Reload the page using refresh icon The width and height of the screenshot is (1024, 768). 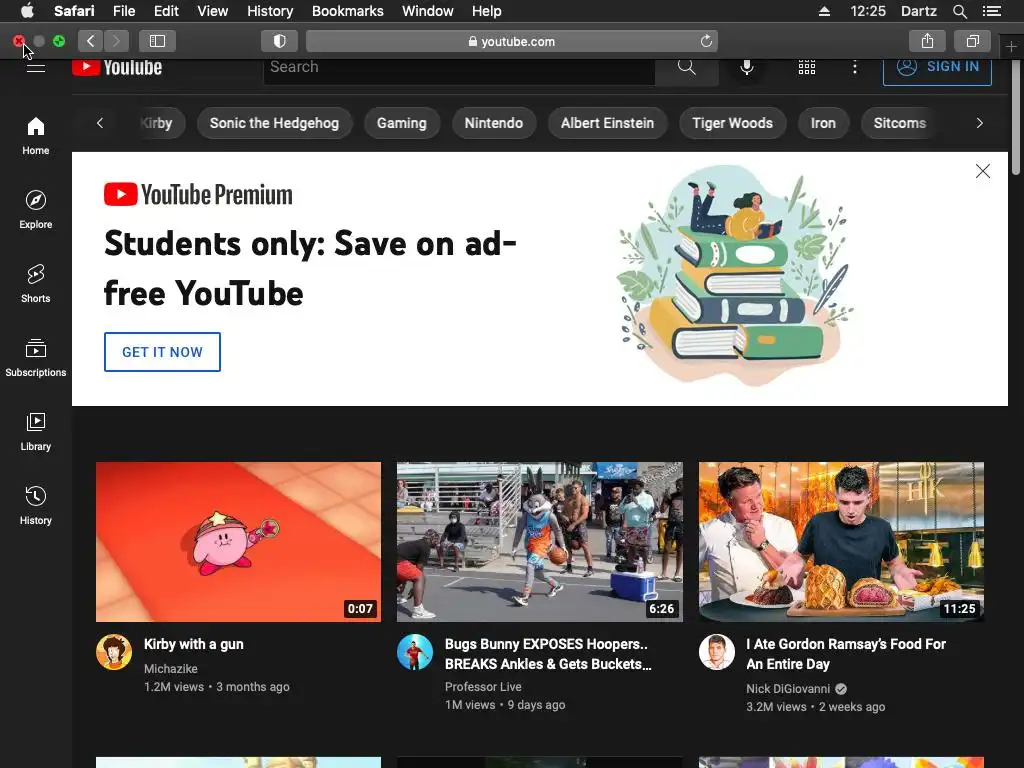pyautogui.click(x=706, y=41)
